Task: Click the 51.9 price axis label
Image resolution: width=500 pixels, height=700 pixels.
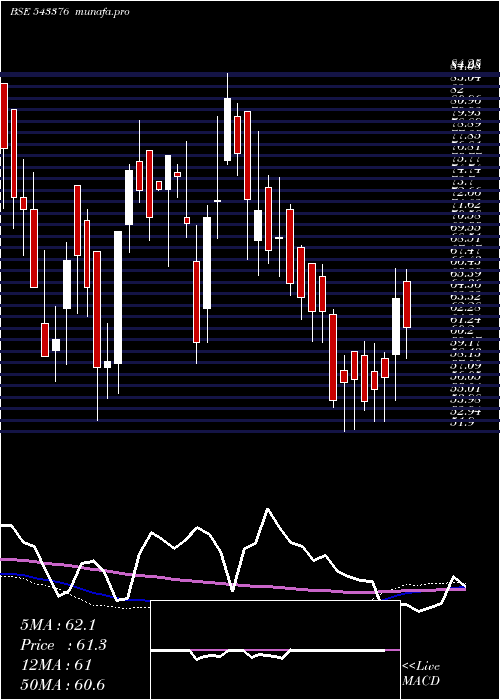Action: [459, 422]
